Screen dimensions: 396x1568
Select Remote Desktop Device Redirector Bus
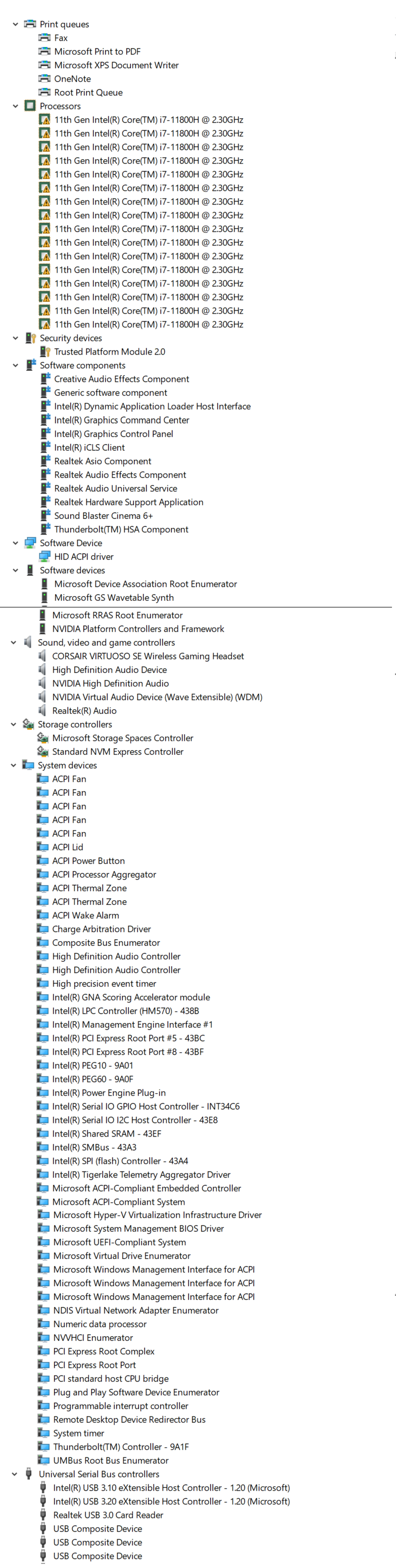tap(129, 1419)
